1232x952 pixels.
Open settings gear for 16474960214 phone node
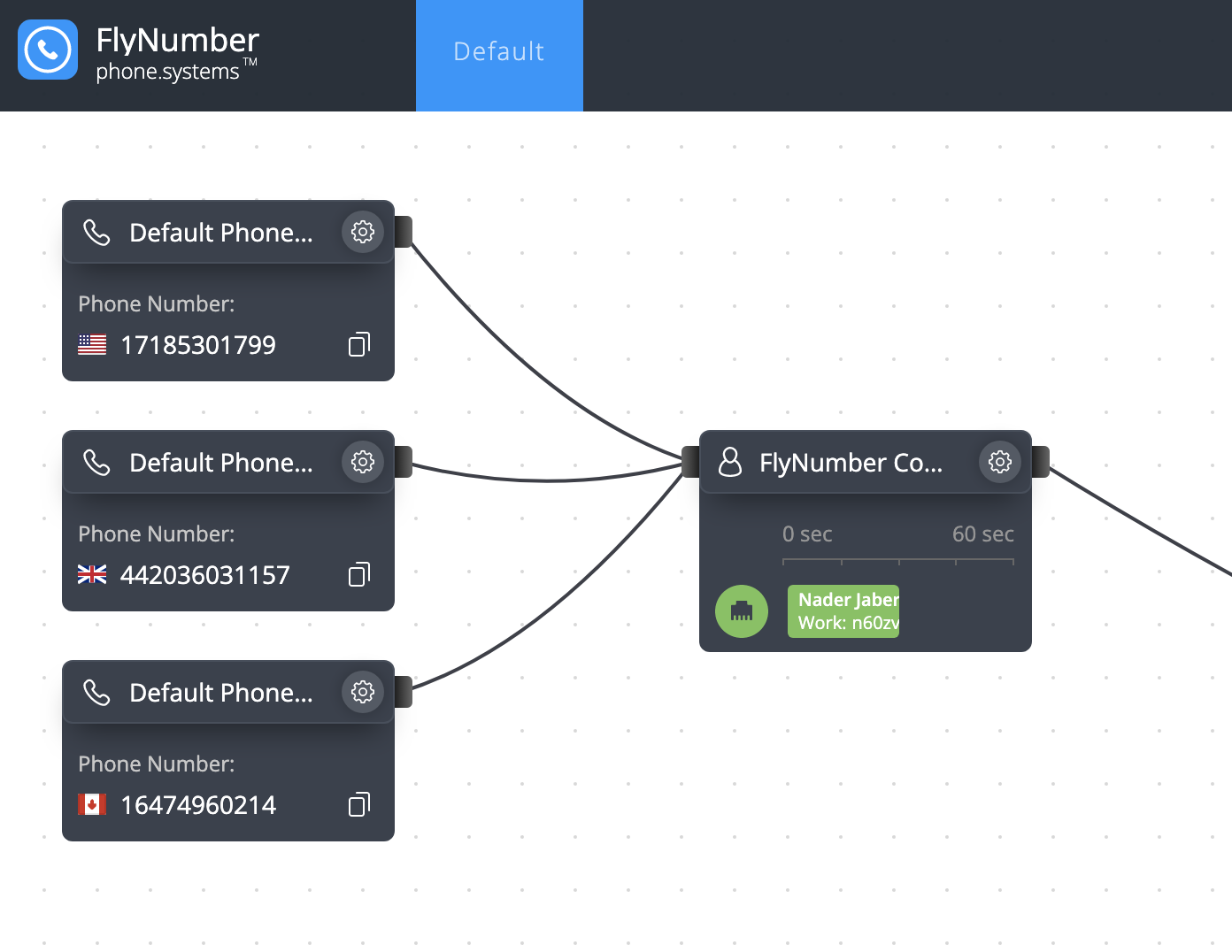(363, 692)
